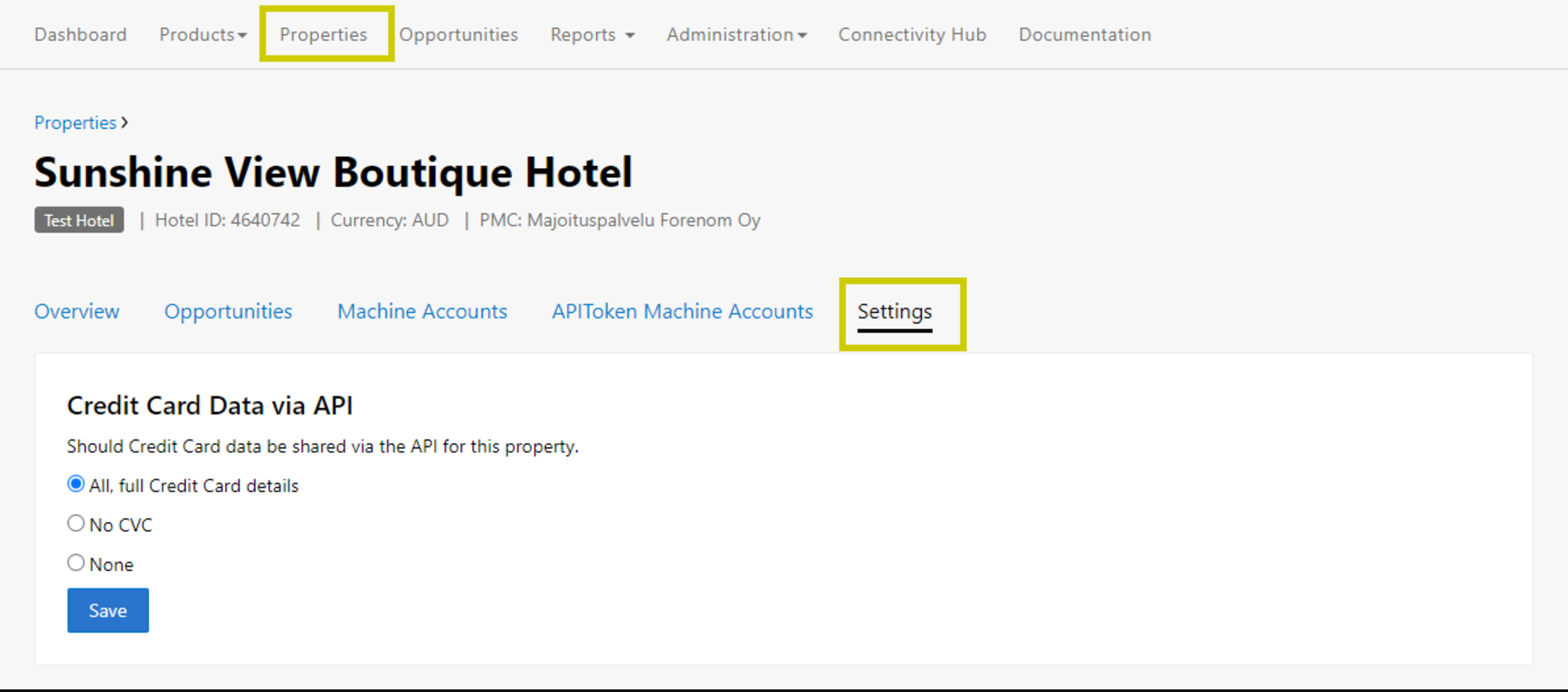The height and width of the screenshot is (692, 1568).
Task: Click the Test Hotel badge
Action: [79, 220]
